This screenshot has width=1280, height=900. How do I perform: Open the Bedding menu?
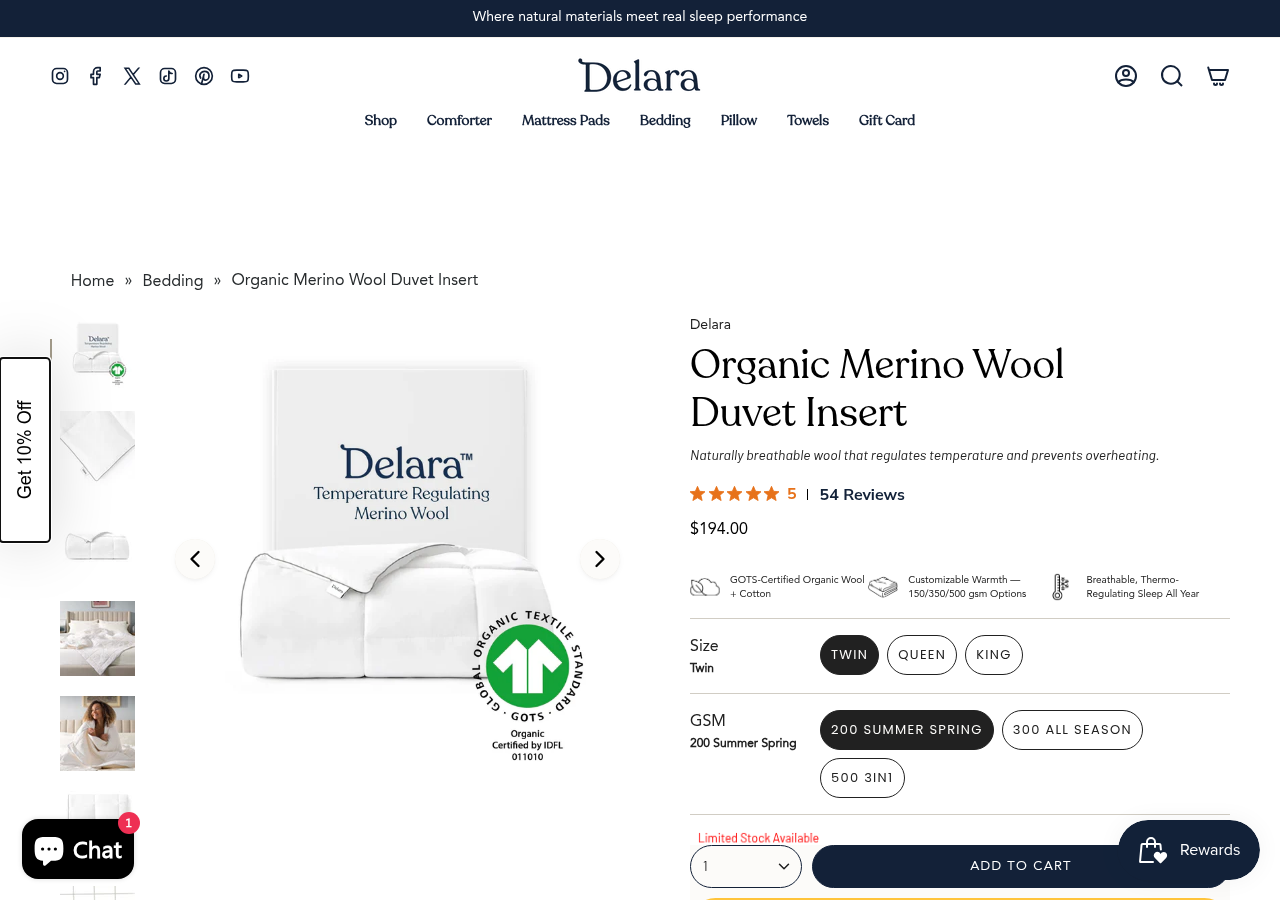(x=665, y=121)
